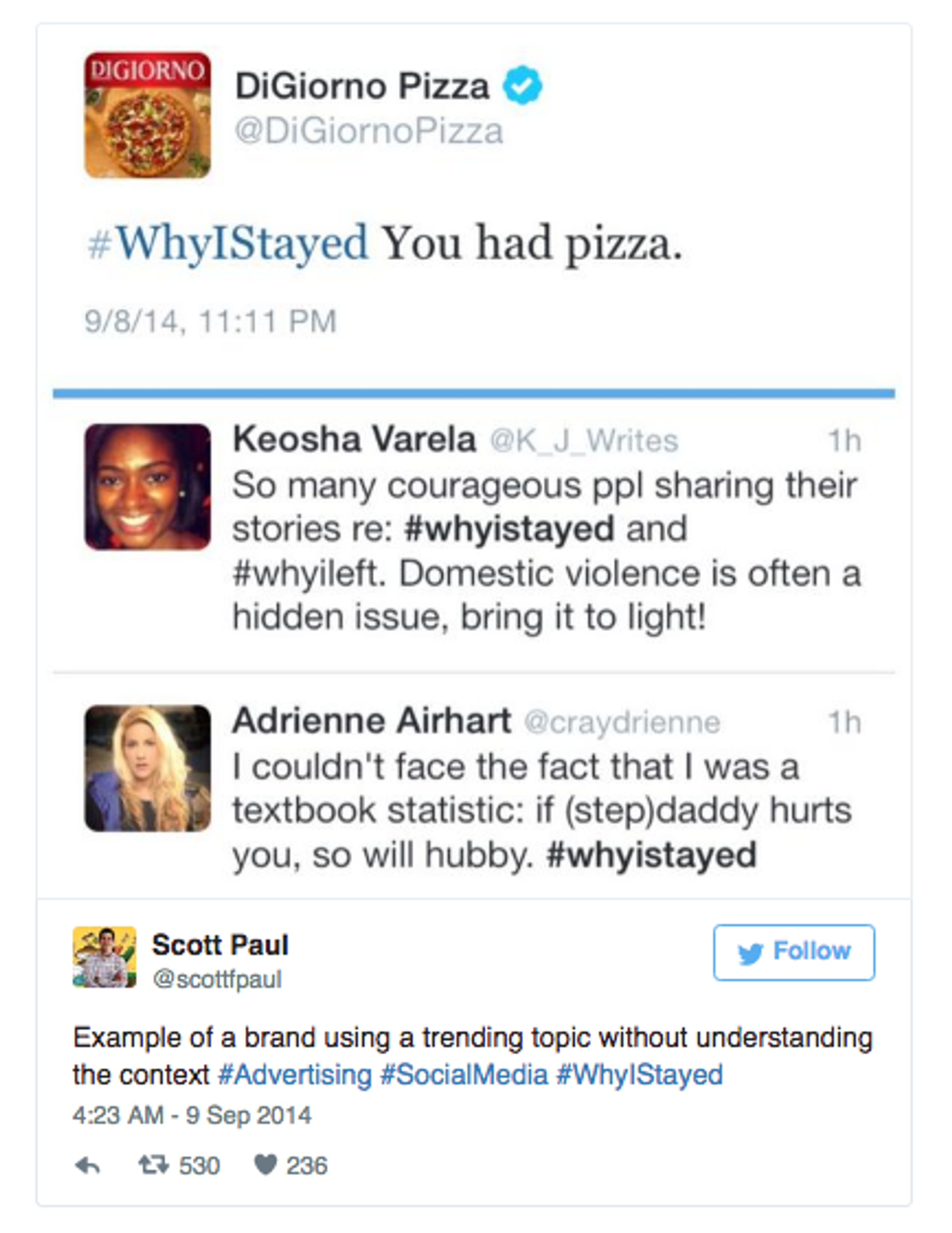This screenshot has height=1233, width=952.
Task: Open DiGiorno Pizza profile picture
Action: click(148, 115)
